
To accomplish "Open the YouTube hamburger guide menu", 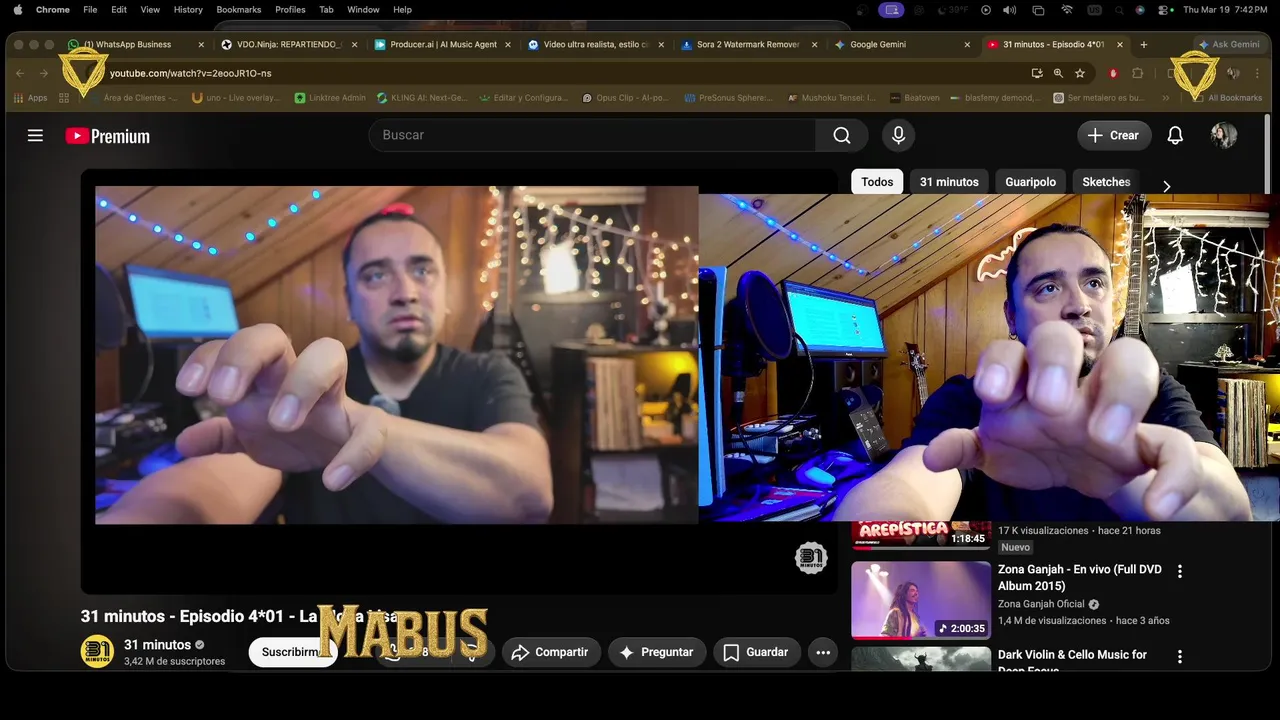I will pyautogui.click(x=35, y=136).
